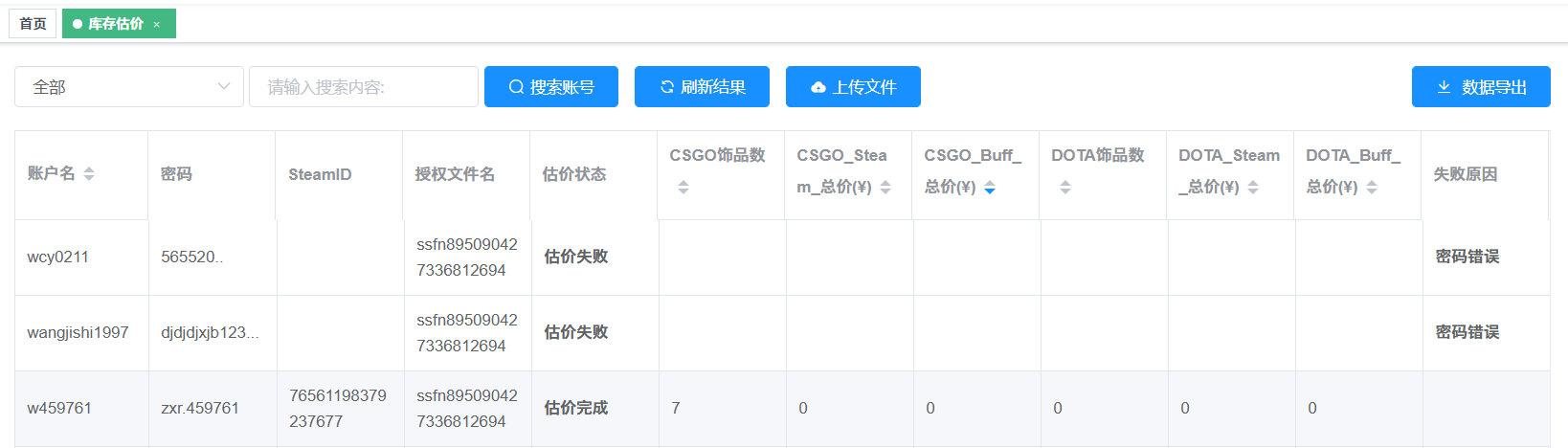Click the 密码 column header
1568x448 pixels.
coord(176,174)
